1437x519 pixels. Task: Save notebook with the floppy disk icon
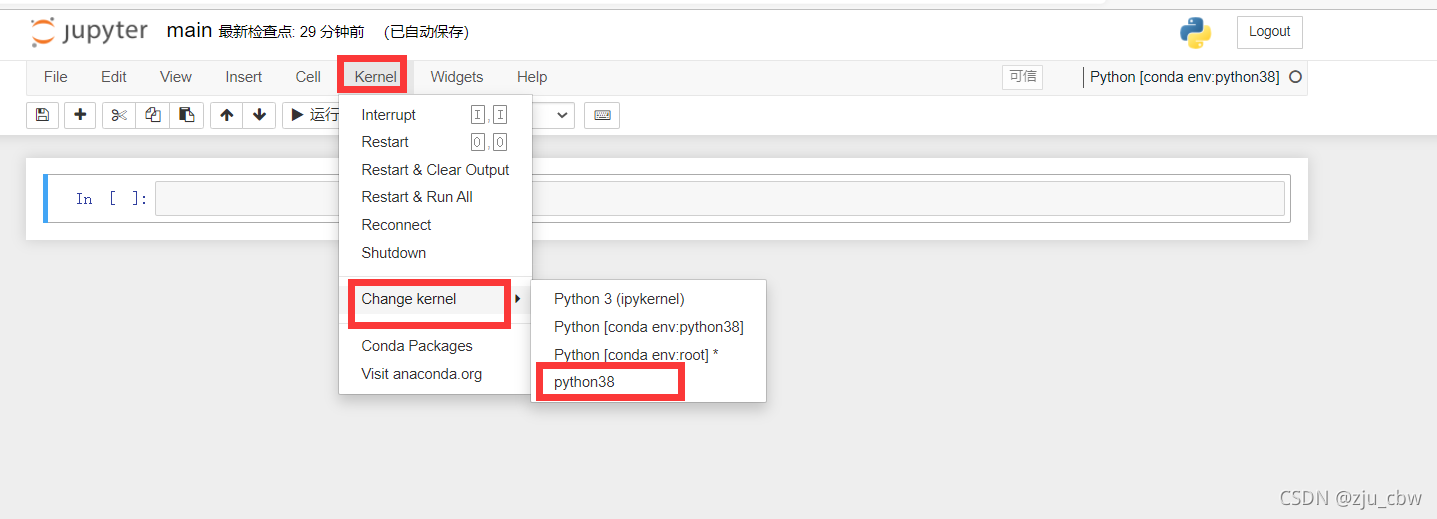(42, 115)
